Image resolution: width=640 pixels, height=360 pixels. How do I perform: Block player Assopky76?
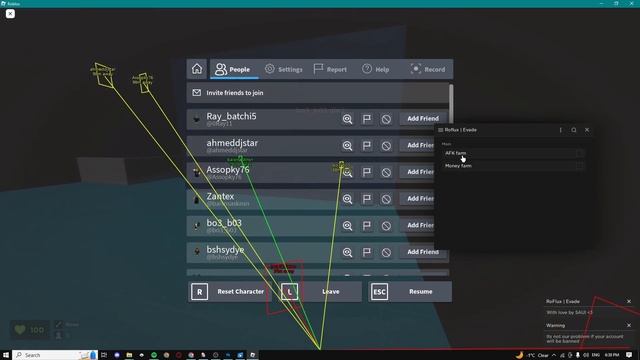(386, 172)
